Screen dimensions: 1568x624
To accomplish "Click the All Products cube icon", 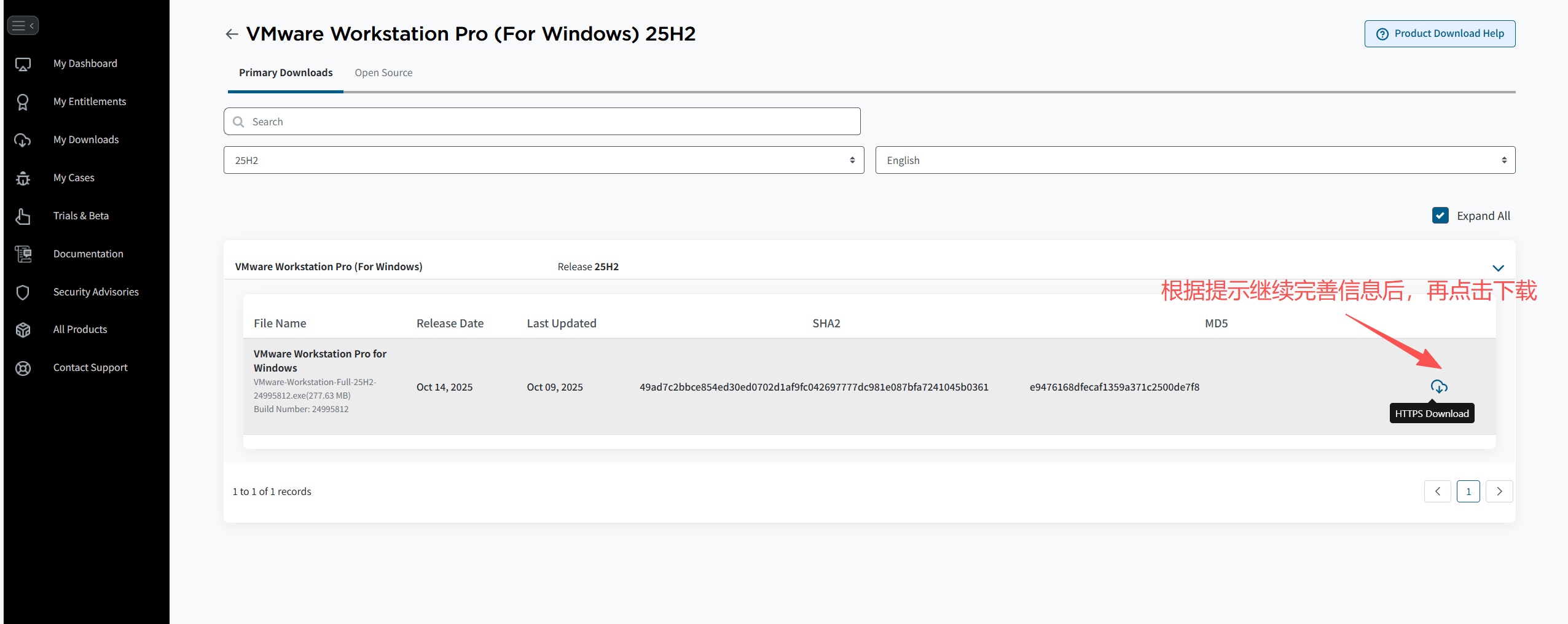I will pyautogui.click(x=23, y=330).
